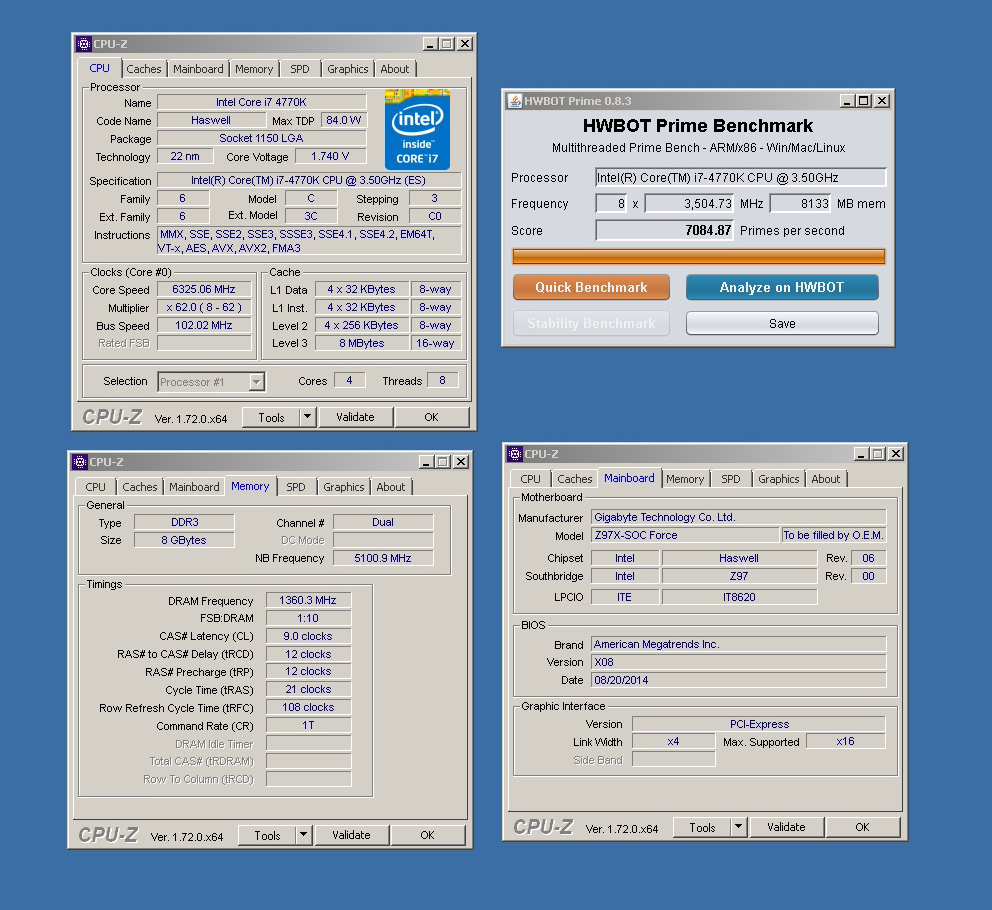Click Analyze on HWBOT button
Screen dimensions: 992x910
pyautogui.click(x=782, y=287)
